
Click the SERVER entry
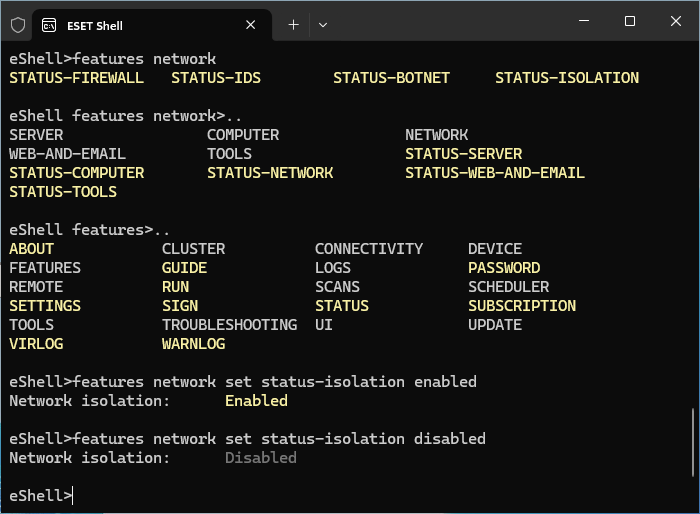coord(36,135)
